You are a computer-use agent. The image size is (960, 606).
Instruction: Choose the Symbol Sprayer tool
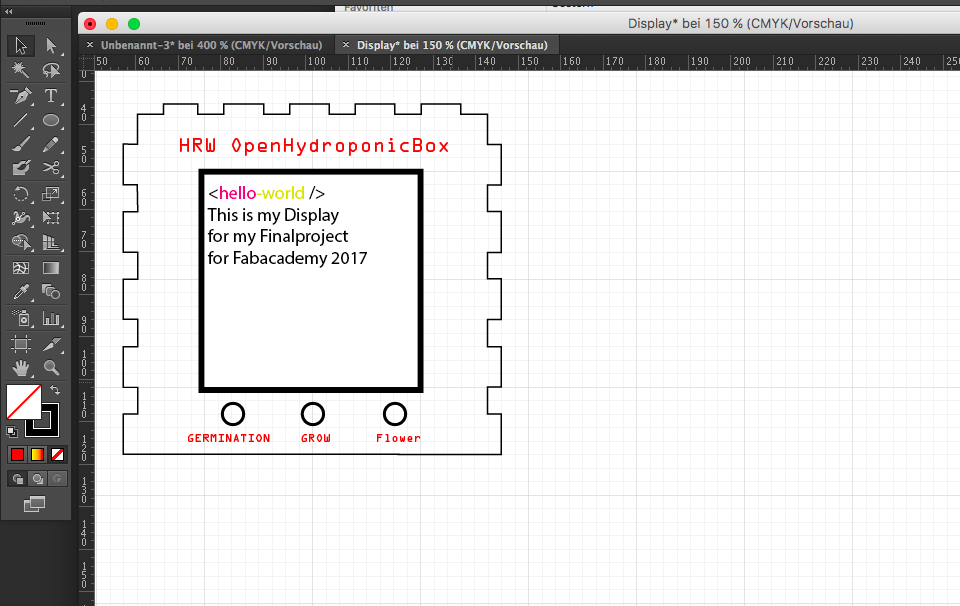click(20, 318)
